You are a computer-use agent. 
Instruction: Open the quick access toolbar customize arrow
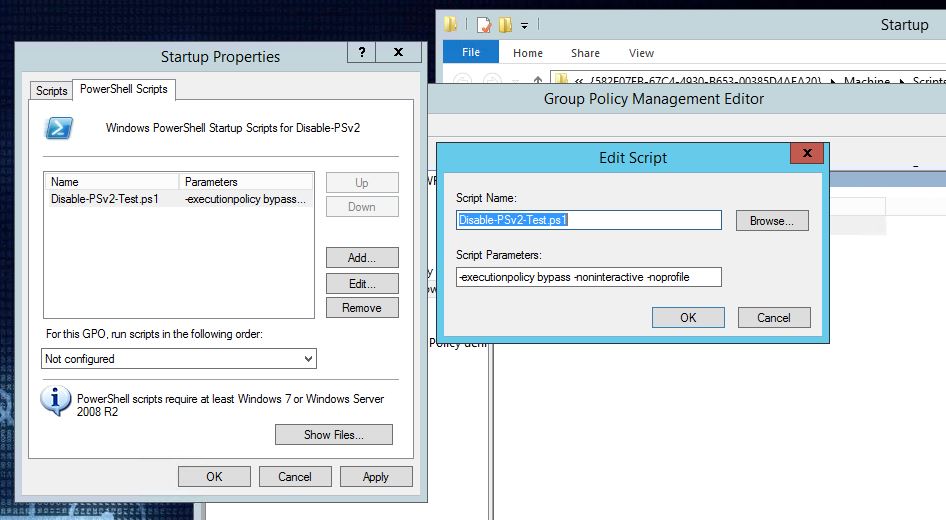click(x=524, y=25)
